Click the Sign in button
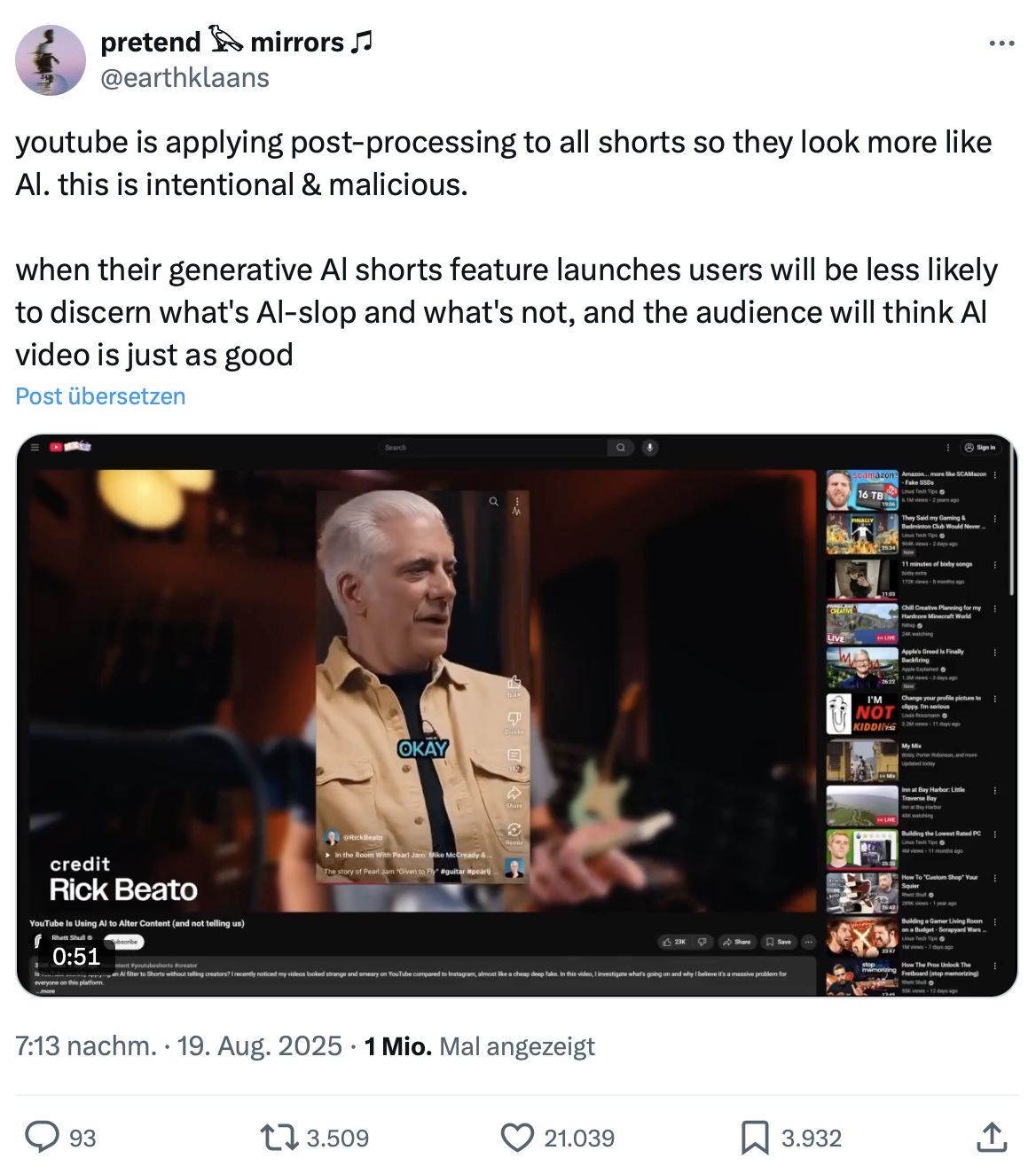This screenshot has width=1036, height=1174. coord(980,448)
